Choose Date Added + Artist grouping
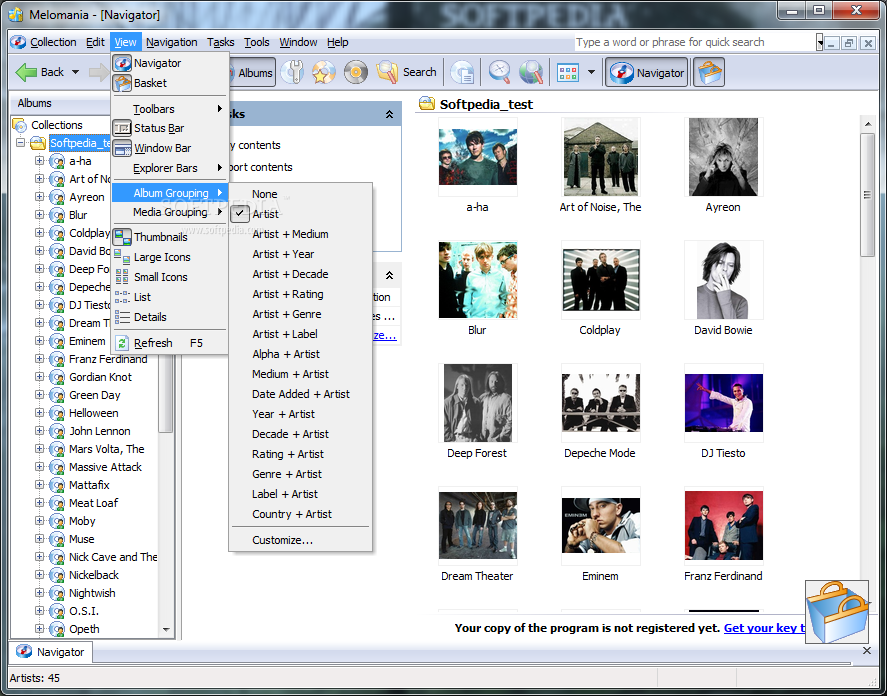This screenshot has height=696, width=887. [x=300, y=394]
